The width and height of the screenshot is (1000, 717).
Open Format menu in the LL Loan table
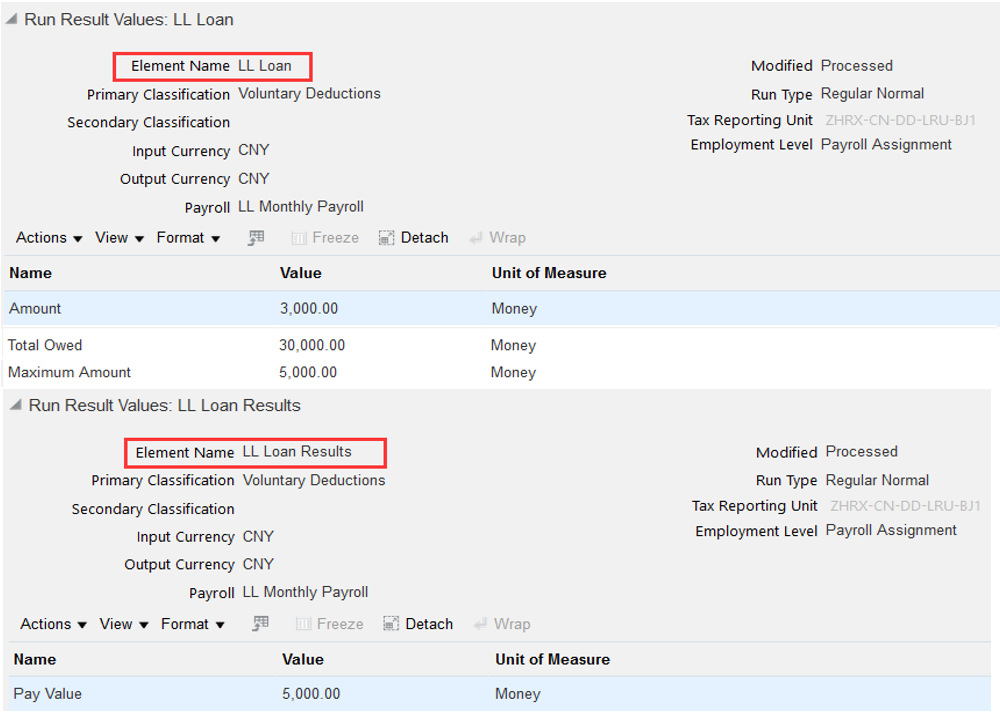pos(188,238)
